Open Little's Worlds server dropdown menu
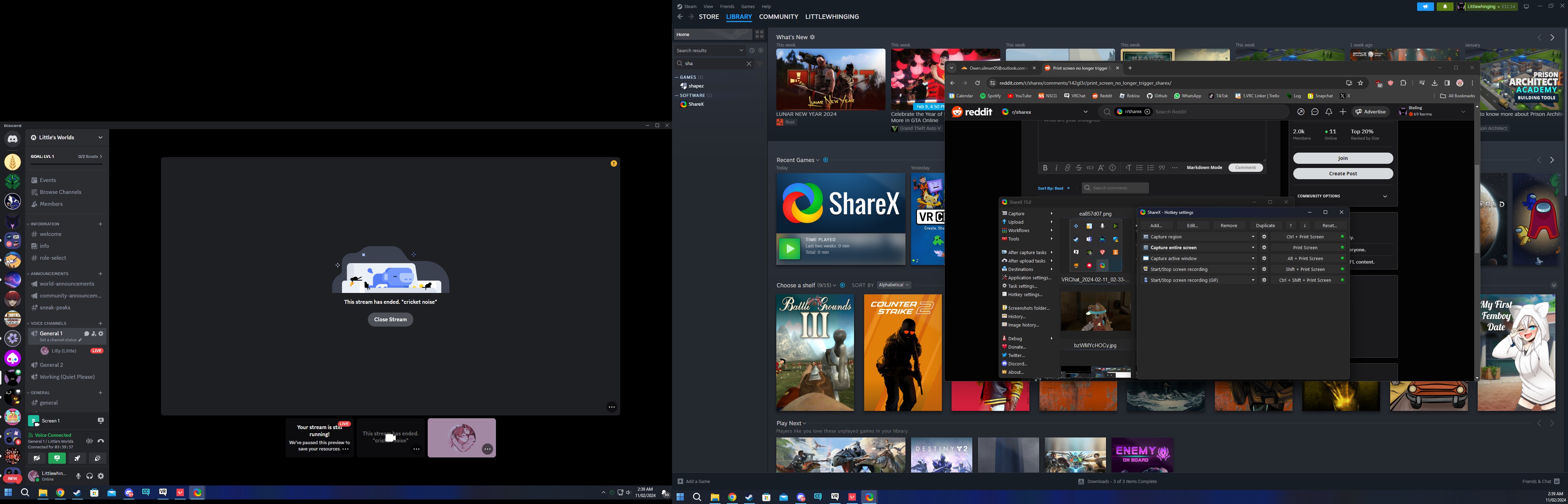The height and width of the screenshot is (504, 1568). [100, 138]
